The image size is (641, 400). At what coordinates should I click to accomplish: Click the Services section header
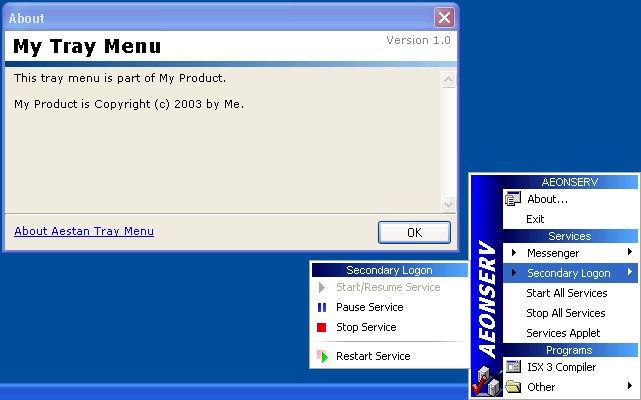[x=570, y=236]
